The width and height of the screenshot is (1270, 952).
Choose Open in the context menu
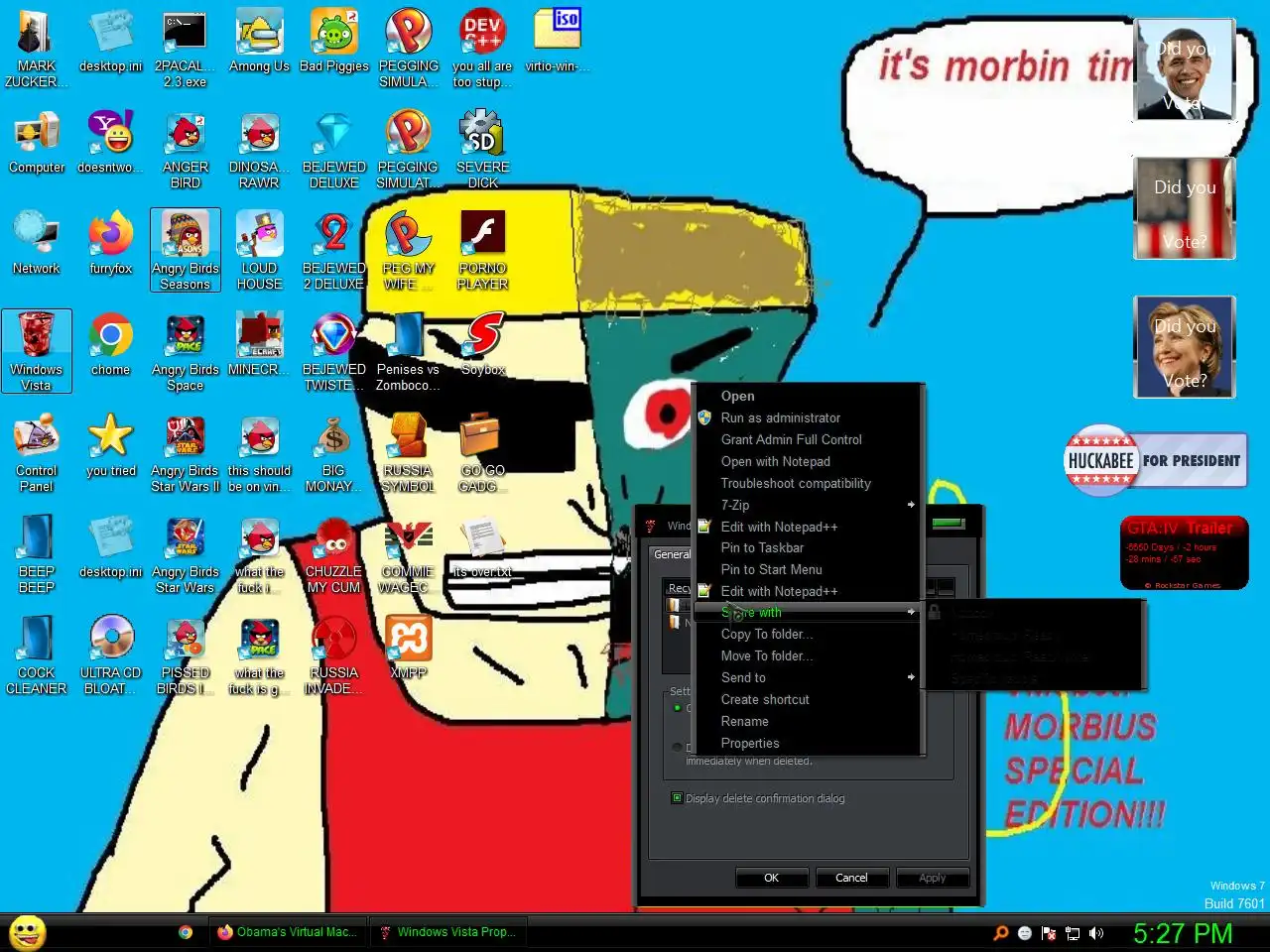[x=807, y=396]
